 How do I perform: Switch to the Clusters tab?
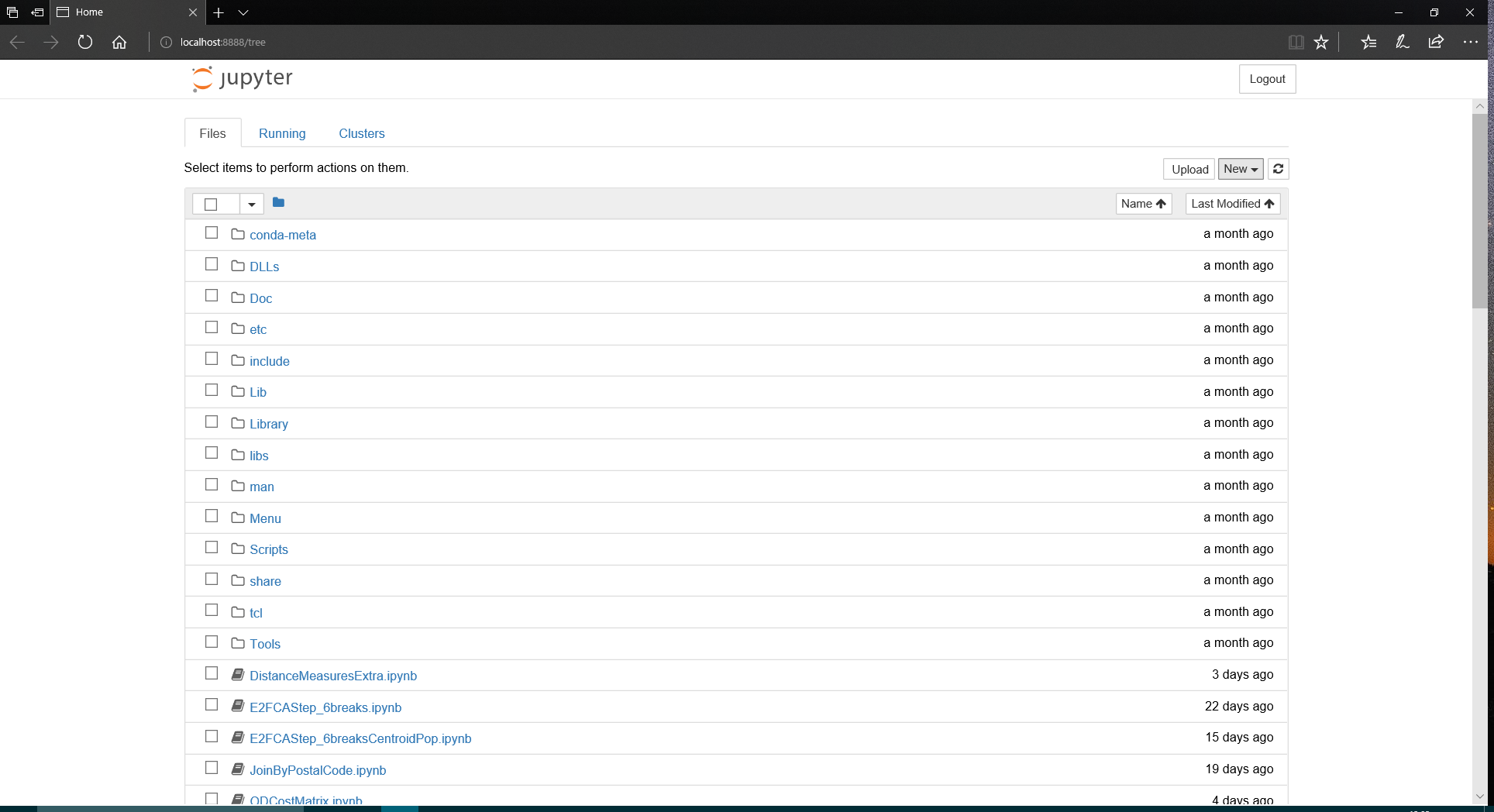pyautogui.click(x=361, y=133)
